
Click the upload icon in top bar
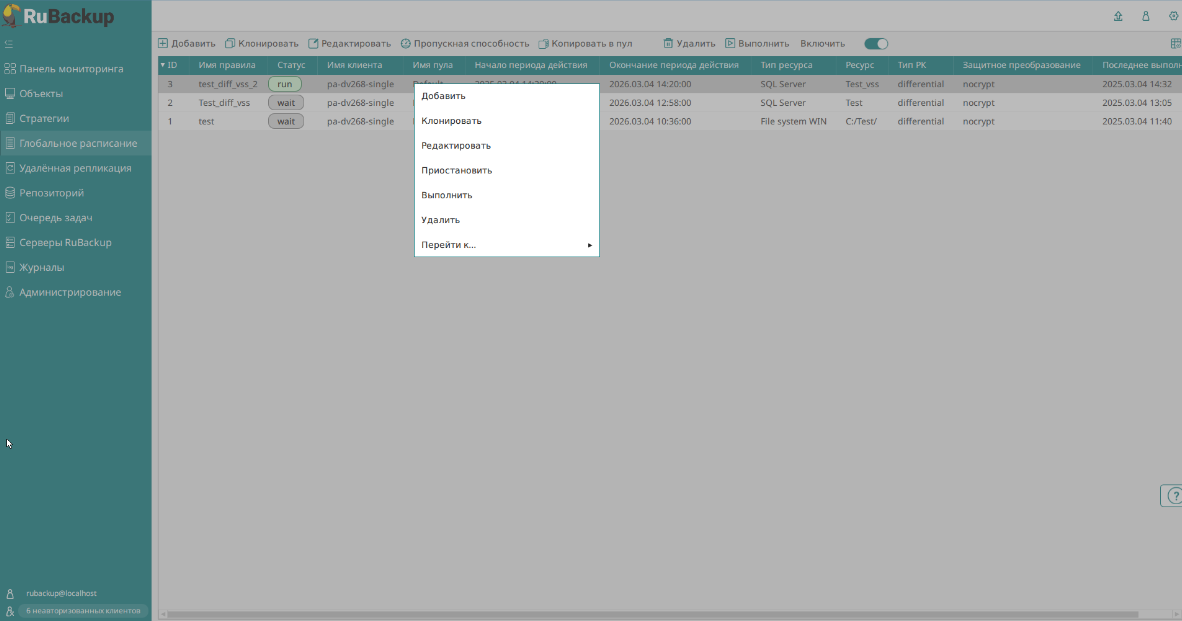coord(1118,16)
